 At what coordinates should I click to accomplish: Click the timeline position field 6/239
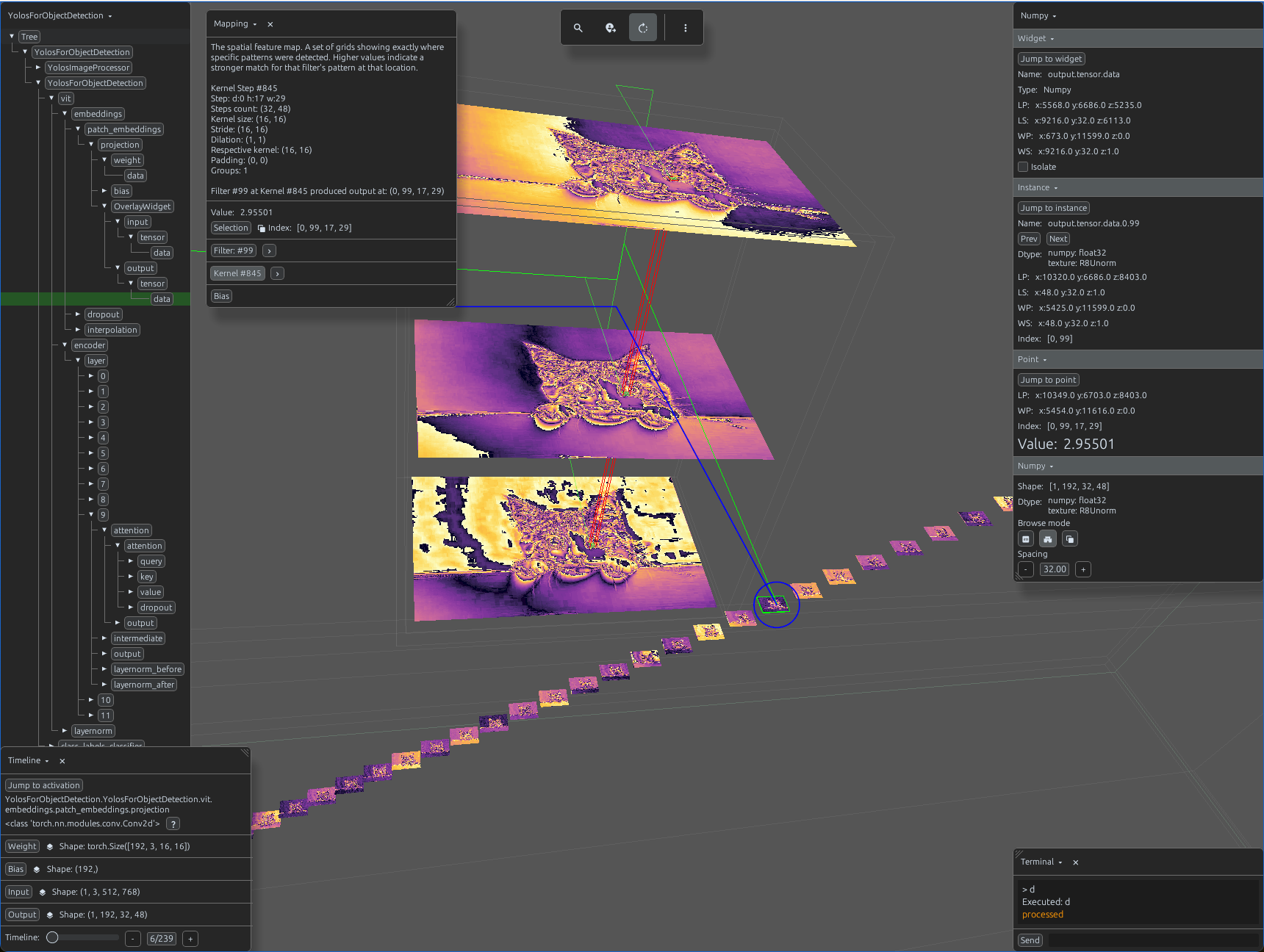(162, 939)
